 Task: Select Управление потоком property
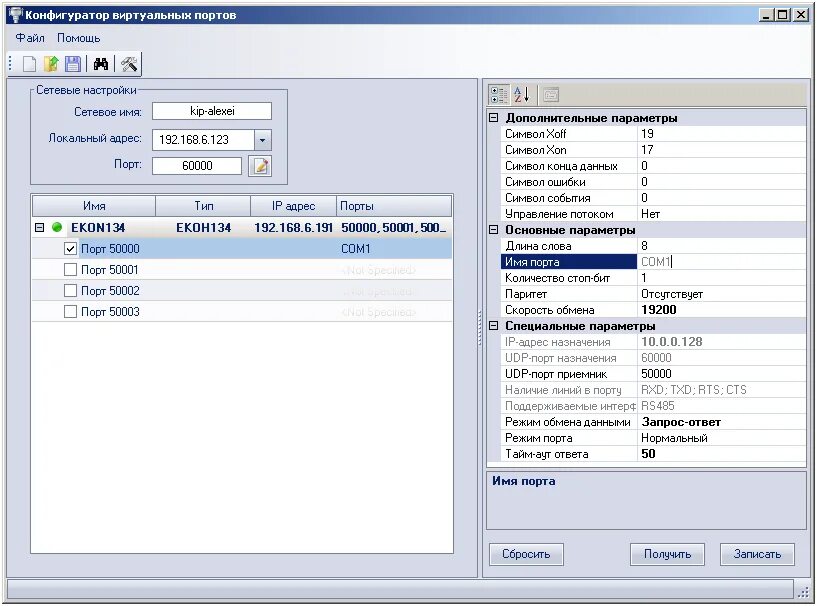tap(653, 214)
